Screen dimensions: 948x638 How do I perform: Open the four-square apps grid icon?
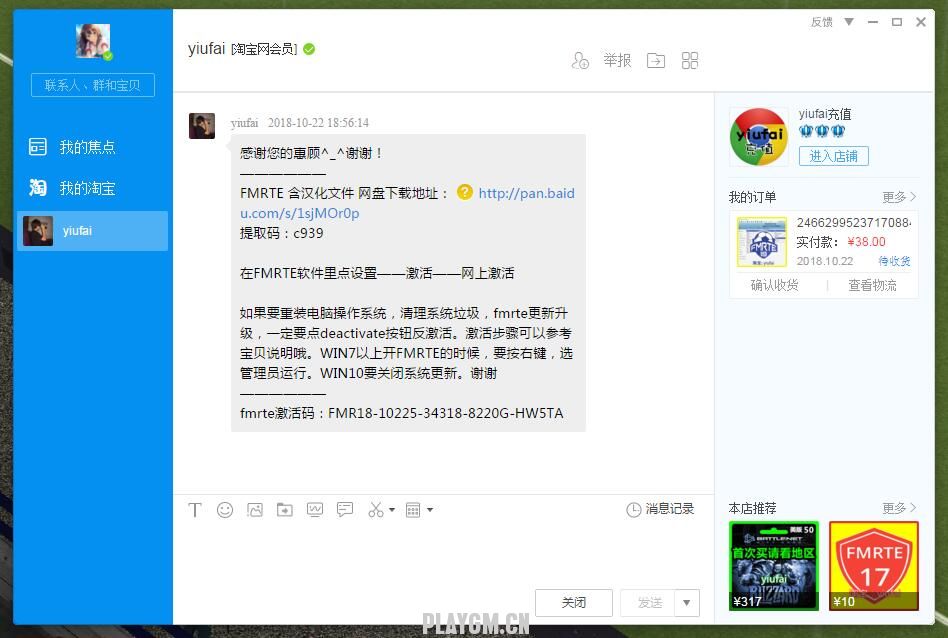click(690, 60)
